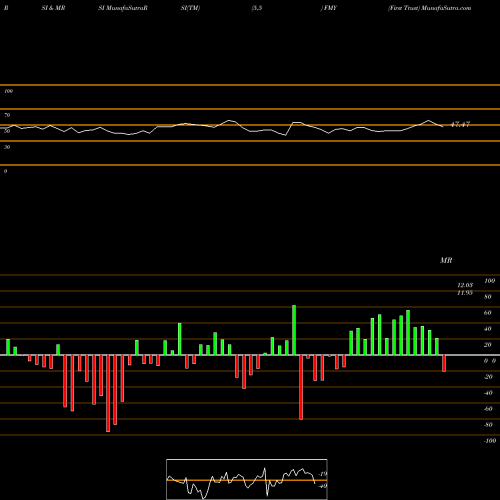Click the '60' axis label on MR chart
Image resolution: width=500 pixels, height=500 pixels.
pyautogui.click(x=488, y=313)
